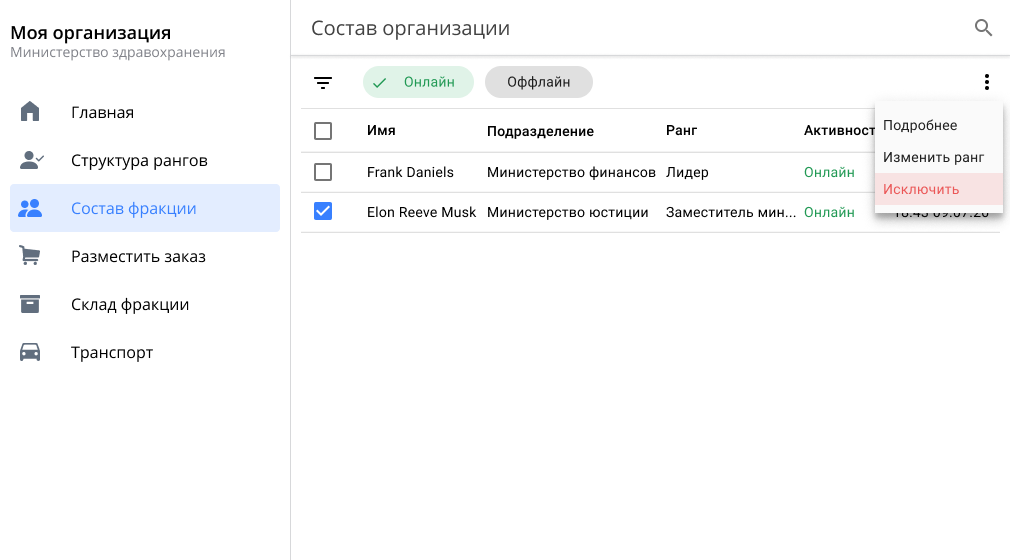1010x560 pixels.
Task: Toggle the Онлайн filter chip
Action: click(x=418, y=83)
